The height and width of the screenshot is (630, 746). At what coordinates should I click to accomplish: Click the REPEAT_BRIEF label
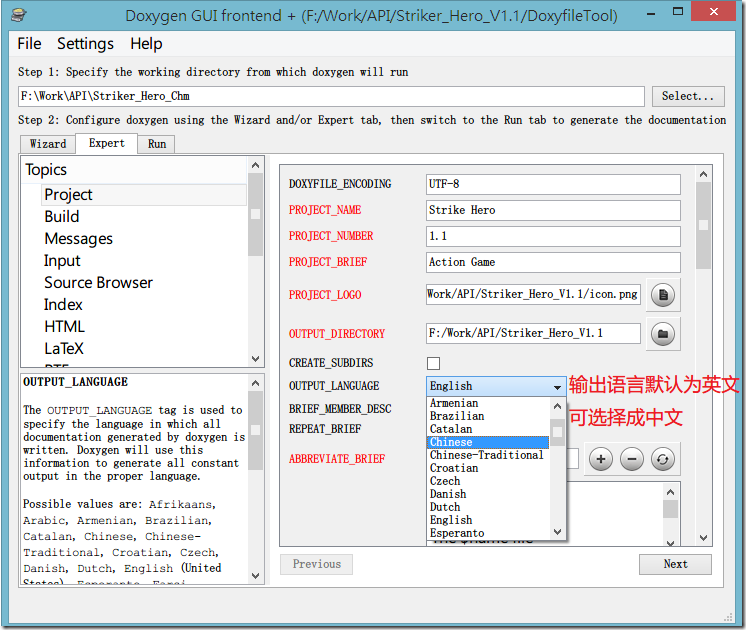pos(324,429)
